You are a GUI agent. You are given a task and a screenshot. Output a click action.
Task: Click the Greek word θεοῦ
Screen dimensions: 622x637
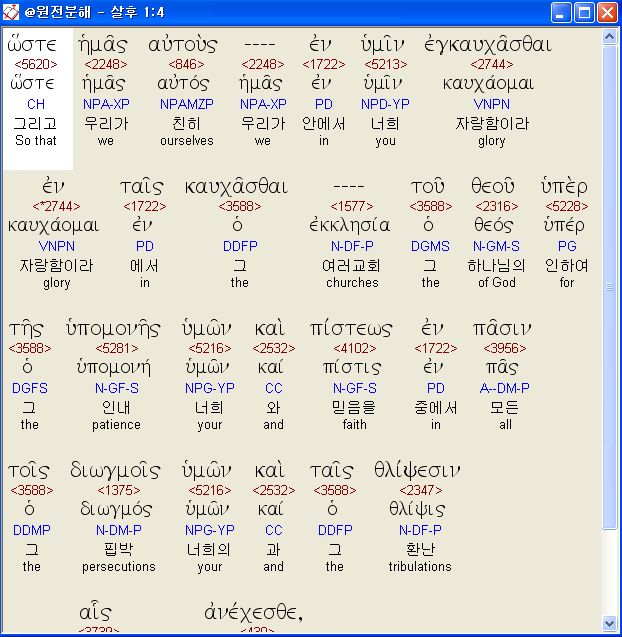tap(493, 186)
